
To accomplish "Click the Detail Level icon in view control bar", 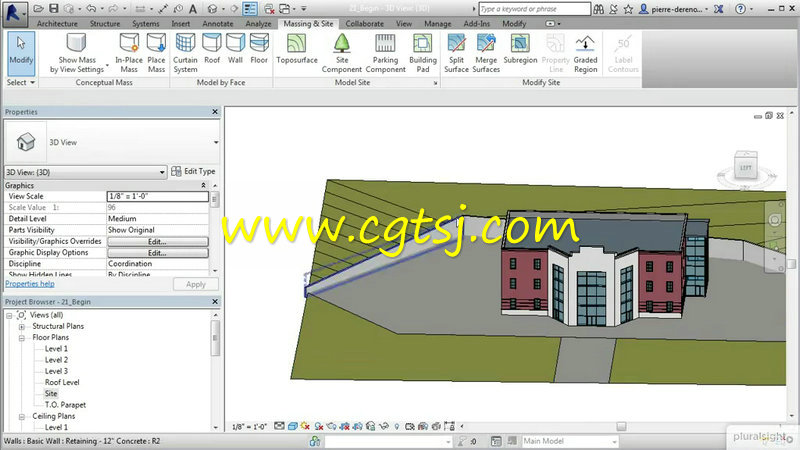I will tap(279, 426).
